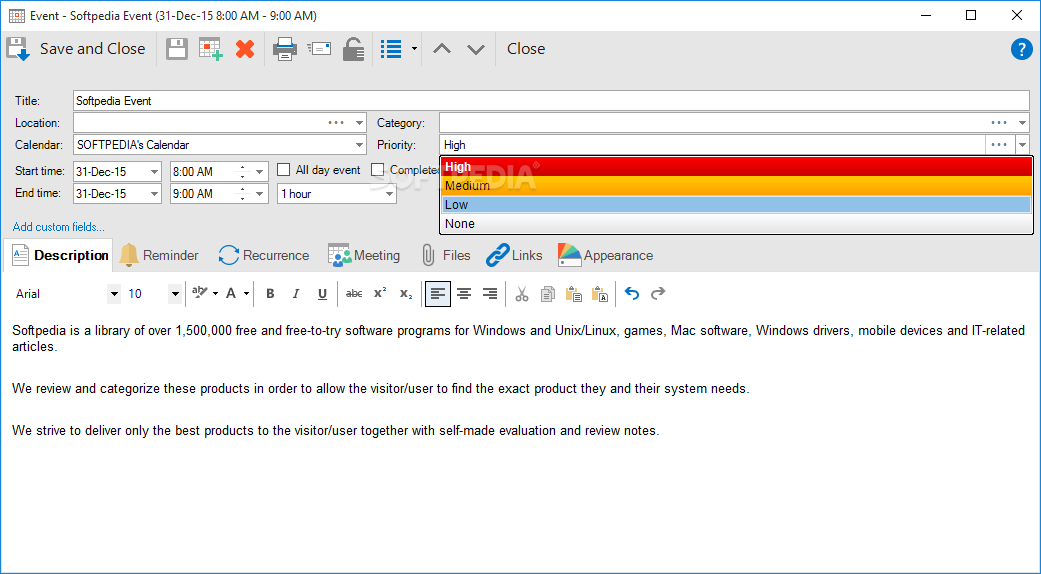This screenshot has height=574, width=1041.
Task: Collapse the Priority dropdown arrow
Action: pyautogui.click(x=1022, y=145)
